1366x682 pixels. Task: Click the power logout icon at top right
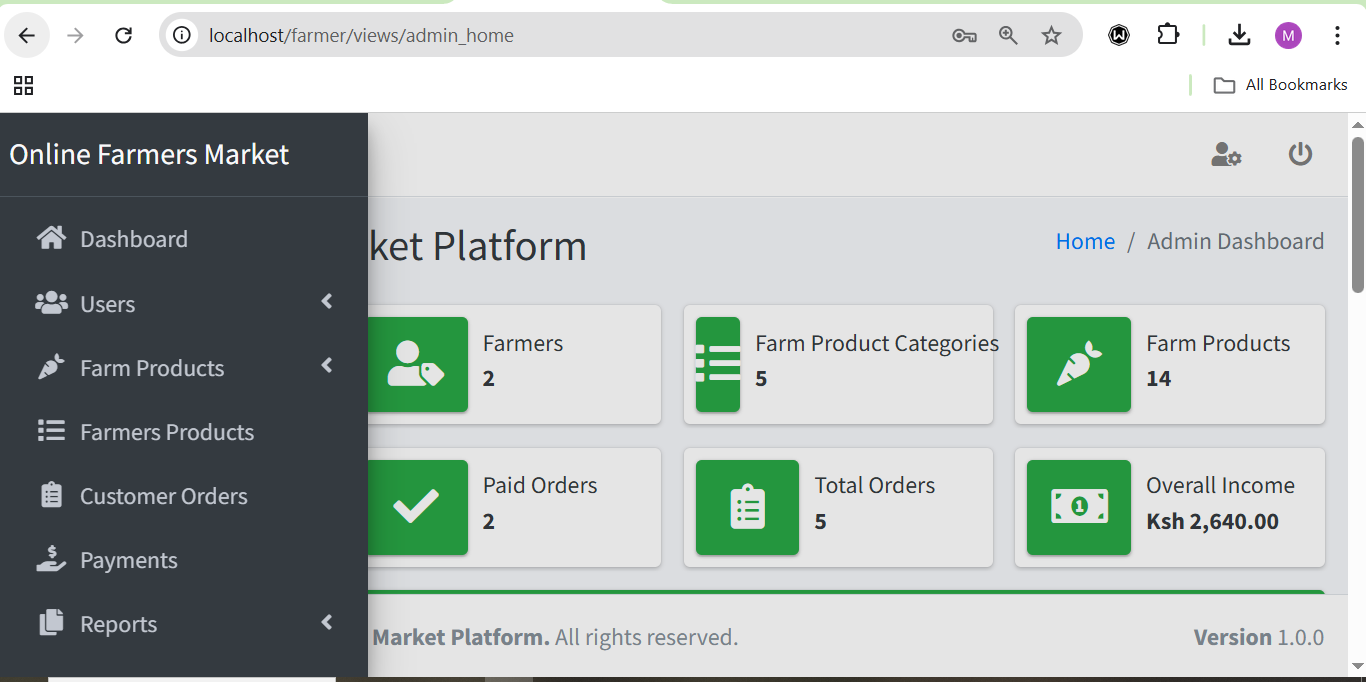pyautogui.click(x=1300, y=154)
